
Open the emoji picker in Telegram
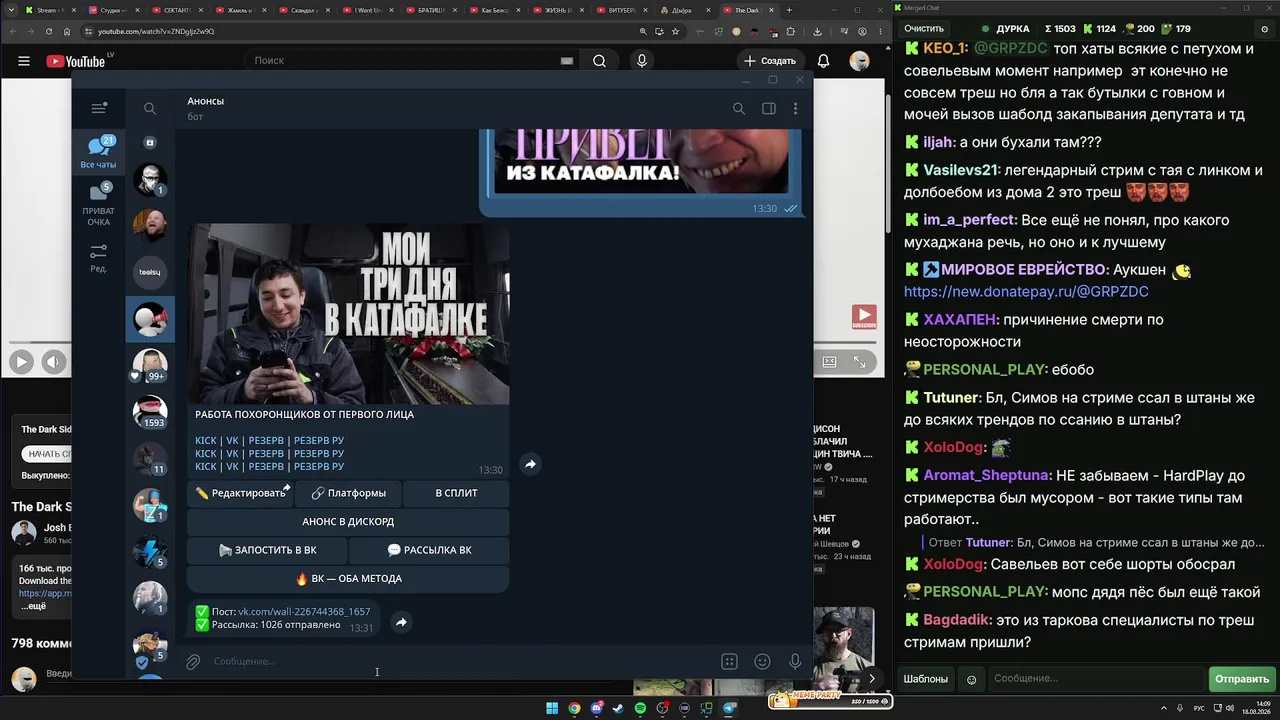(762, 661)
